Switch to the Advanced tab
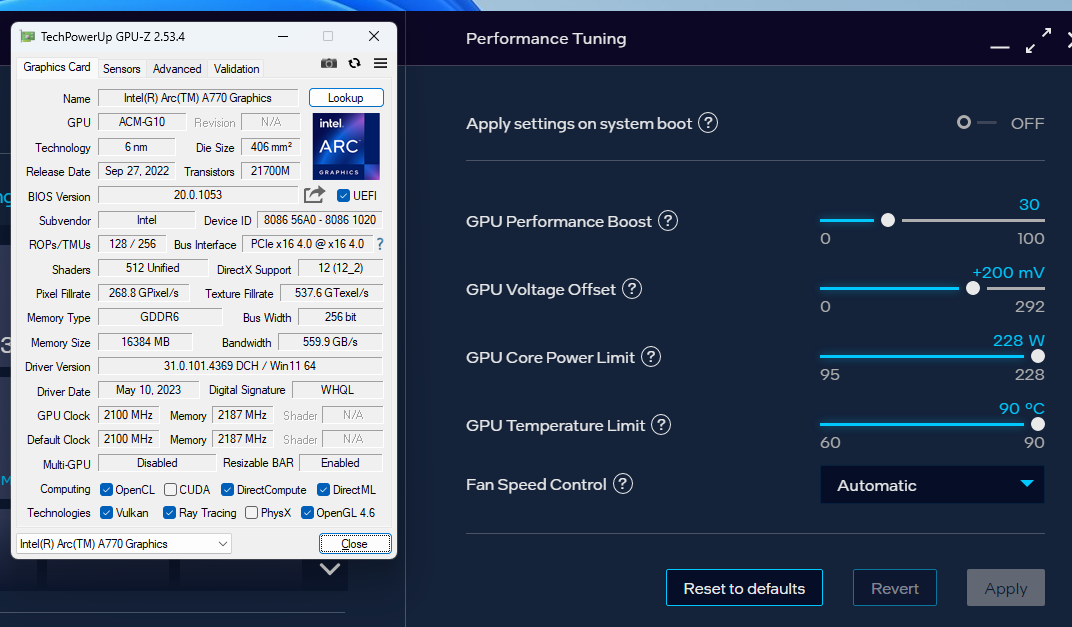1072x627 pixels. click(x=177, y=68)
